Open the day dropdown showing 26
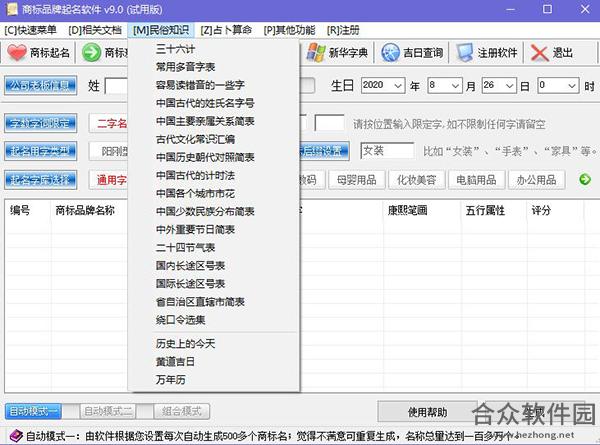Viewport: 600px width, 445px height. (509, 85)
